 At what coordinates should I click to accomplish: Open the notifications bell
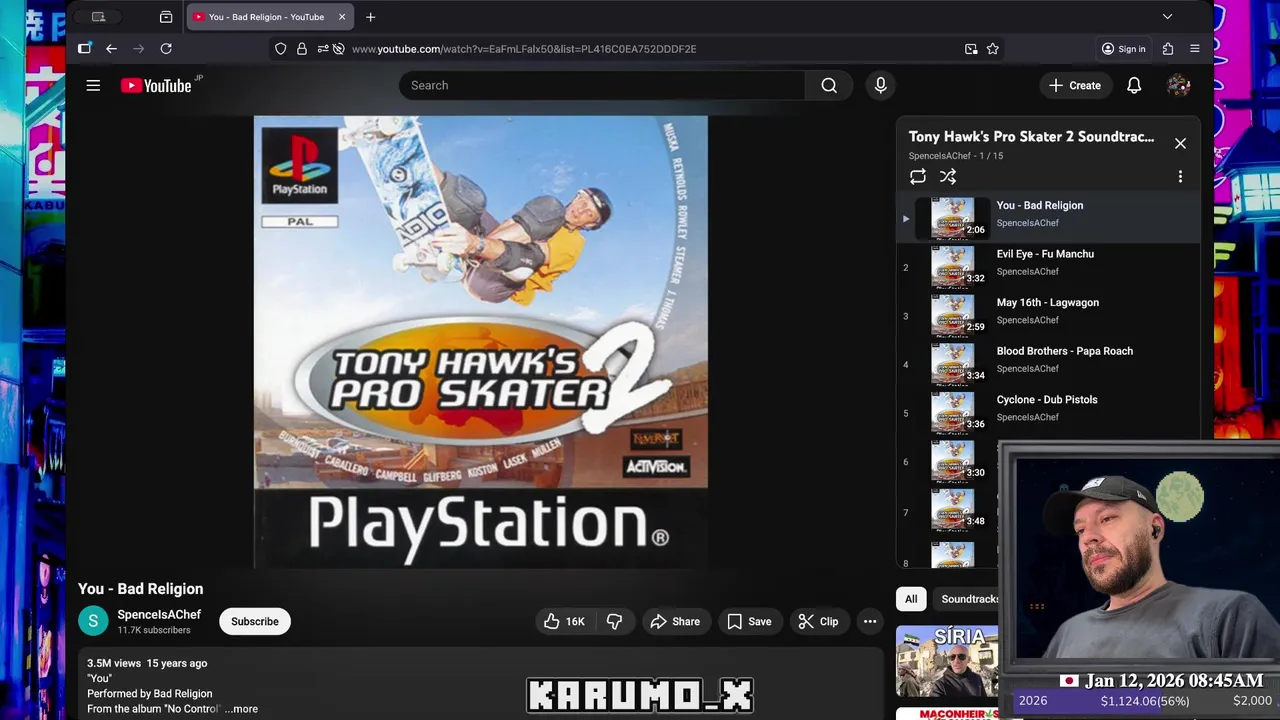pos(1134,86)
